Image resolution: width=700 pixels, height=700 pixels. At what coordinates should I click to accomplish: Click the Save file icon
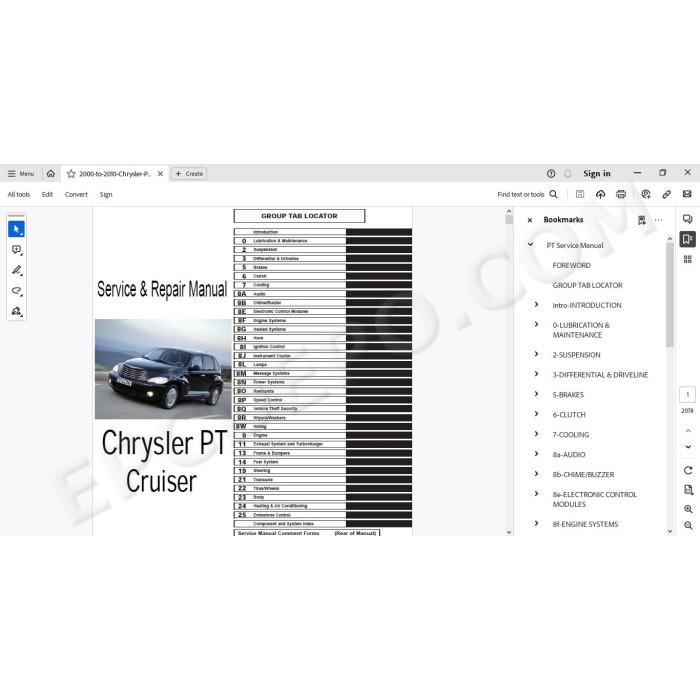coord(579,194)
